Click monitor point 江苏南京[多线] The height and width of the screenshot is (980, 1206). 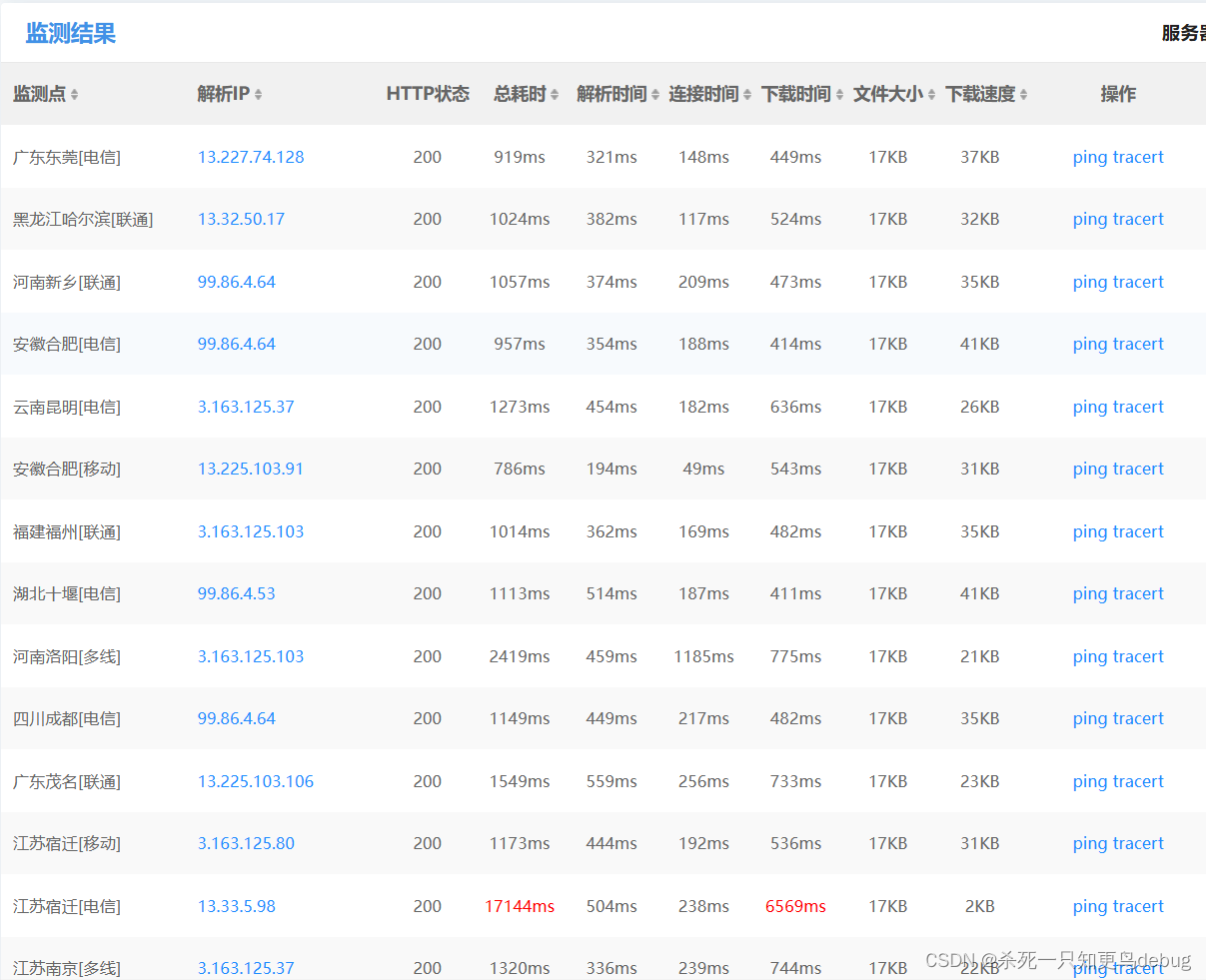[67, 968]
